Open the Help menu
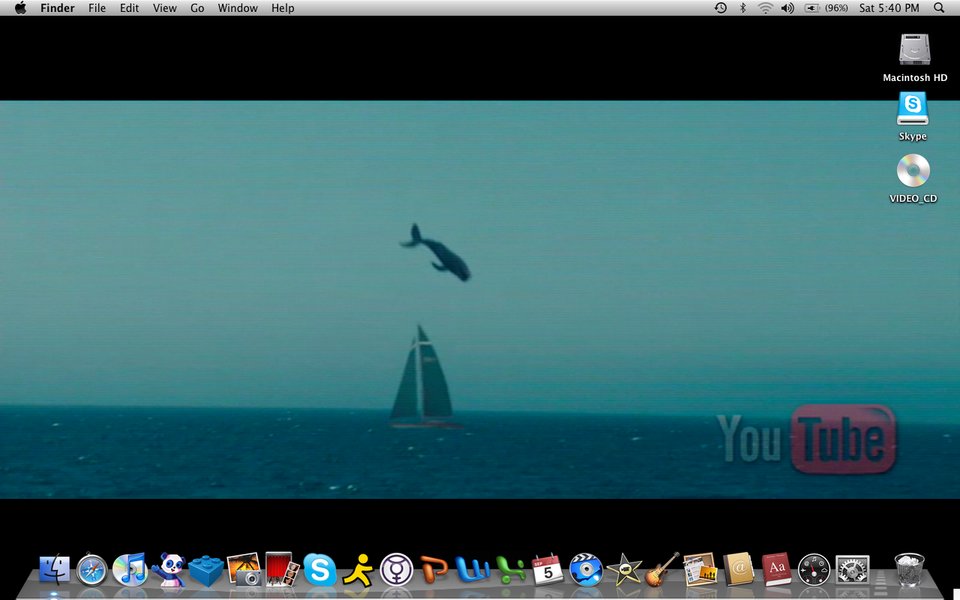The height and width of the screenshot is (600, 960). pyautogui.click(x=283, y=8)
